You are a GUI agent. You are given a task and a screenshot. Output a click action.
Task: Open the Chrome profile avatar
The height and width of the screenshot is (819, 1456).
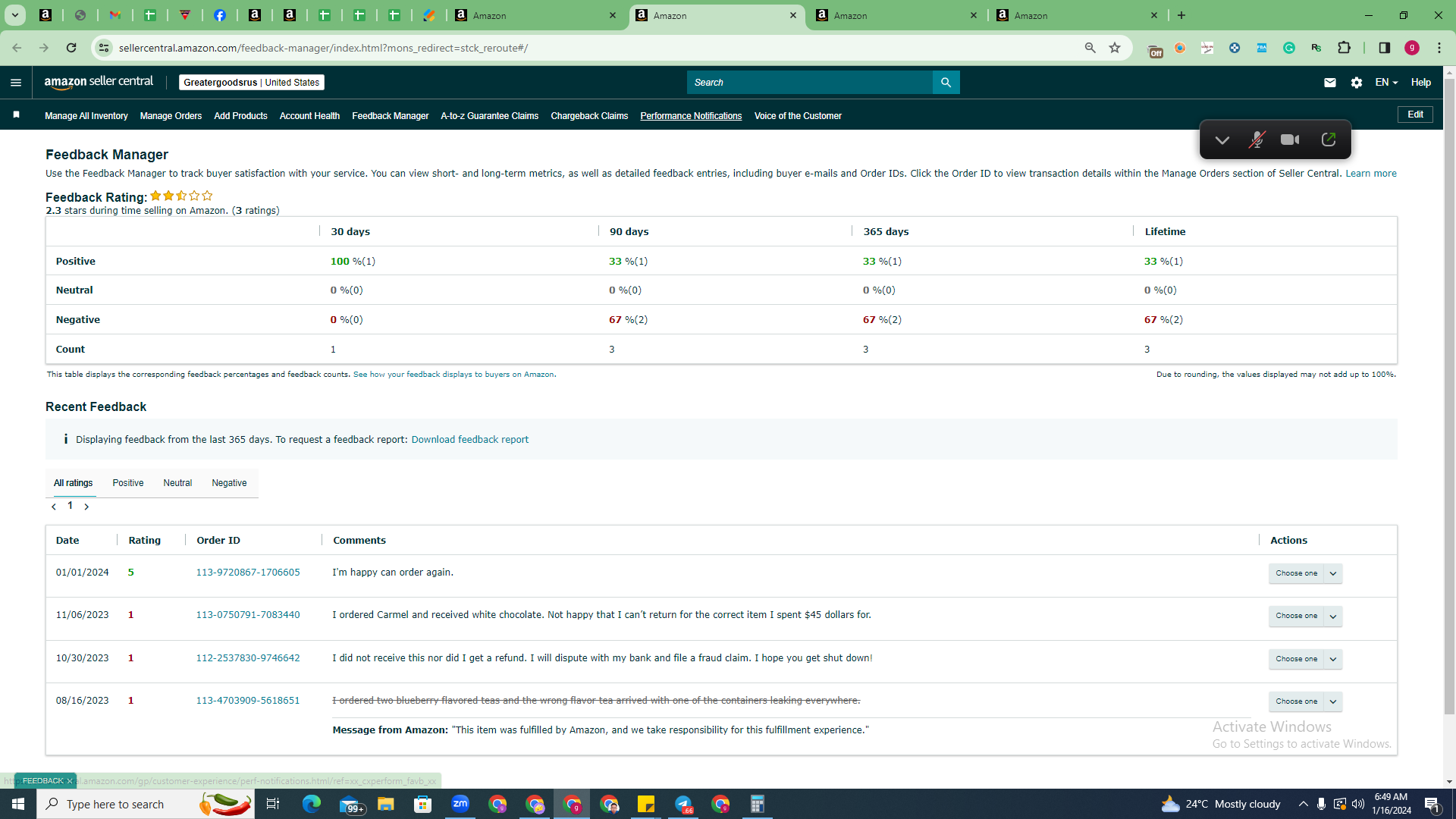[x=1412, y=48]
